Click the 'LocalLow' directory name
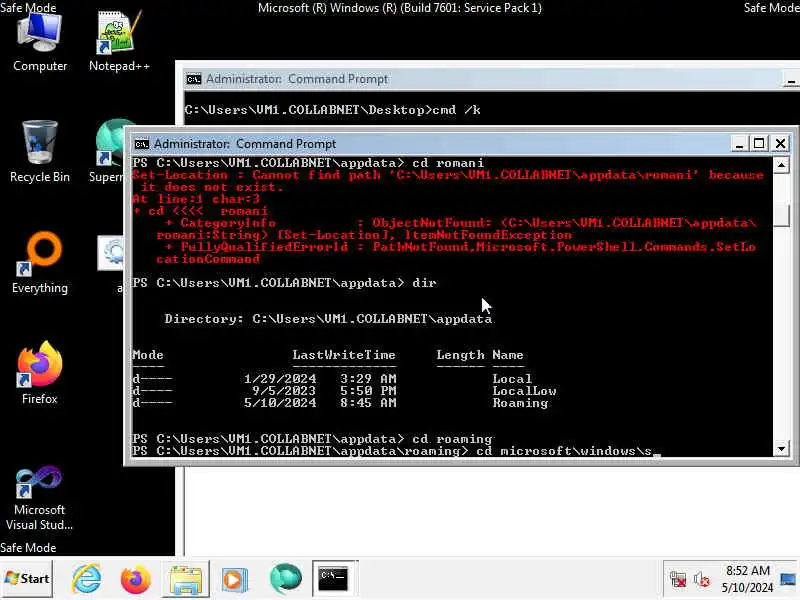Screen dimensions: 800x600 pos(524,391)
